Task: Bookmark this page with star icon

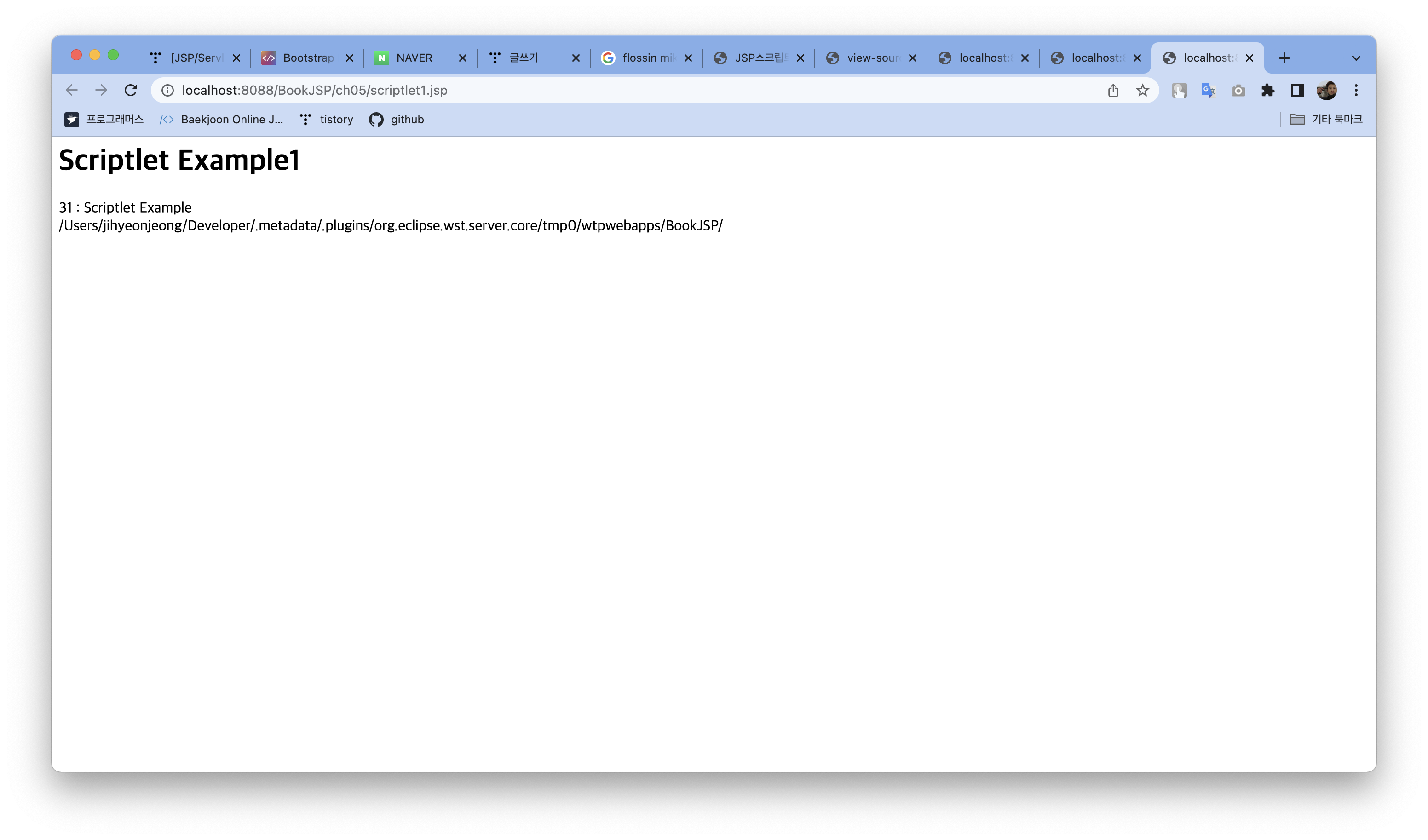Action: click(x=1142, y=90)
